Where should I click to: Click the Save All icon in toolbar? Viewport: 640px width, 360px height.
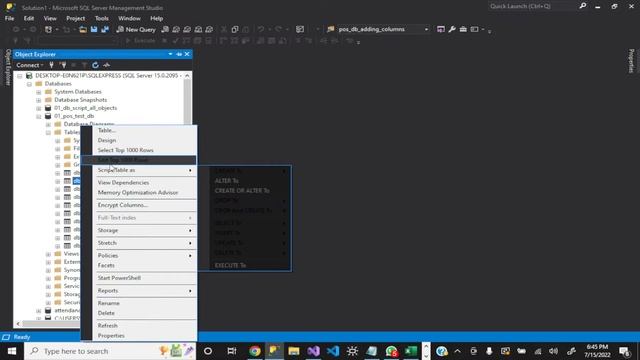pos(105,29)
